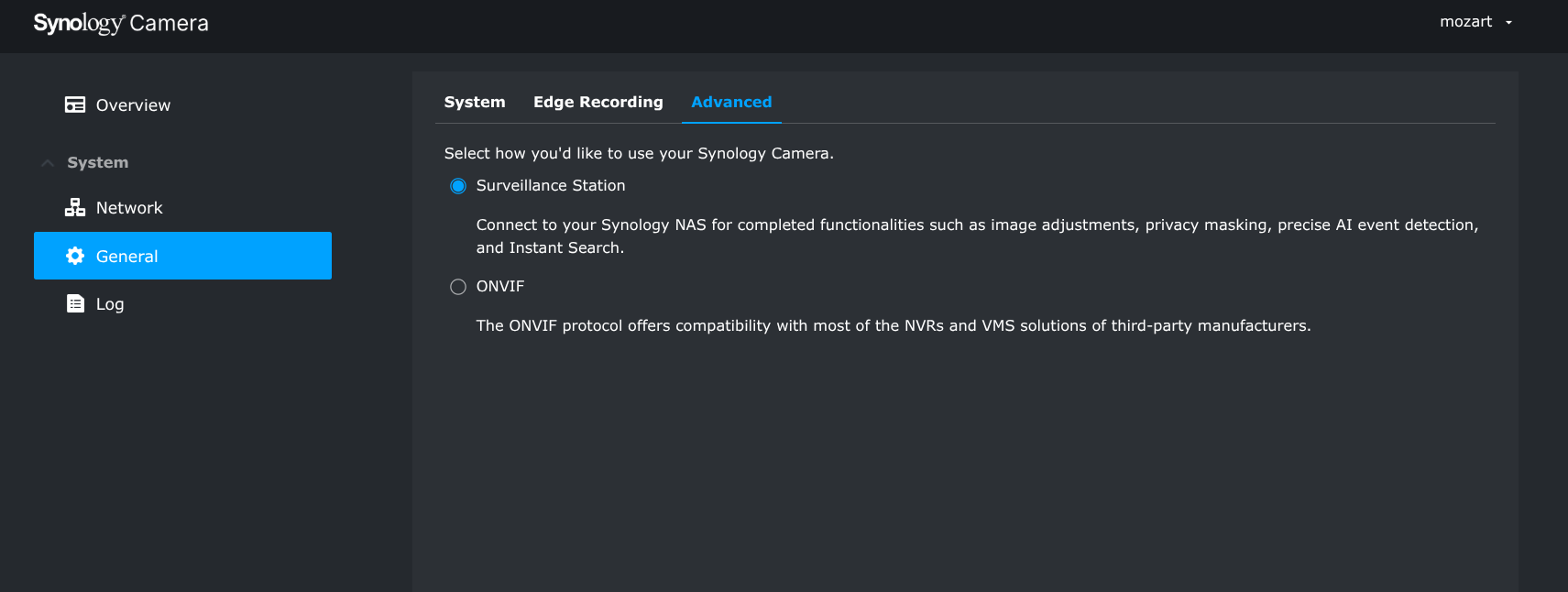Open the dropdown arrow next to mozart
This screenshot has height=592, width=1568.
point(1508,23)
